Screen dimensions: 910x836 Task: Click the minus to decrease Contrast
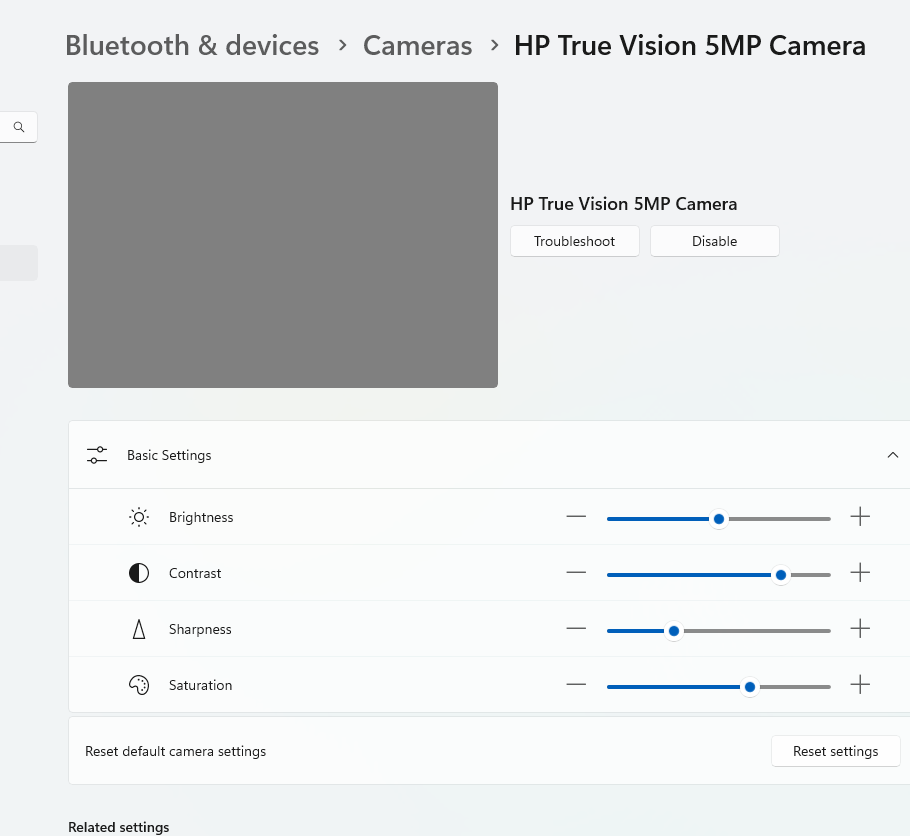click(x=576, y=572)
